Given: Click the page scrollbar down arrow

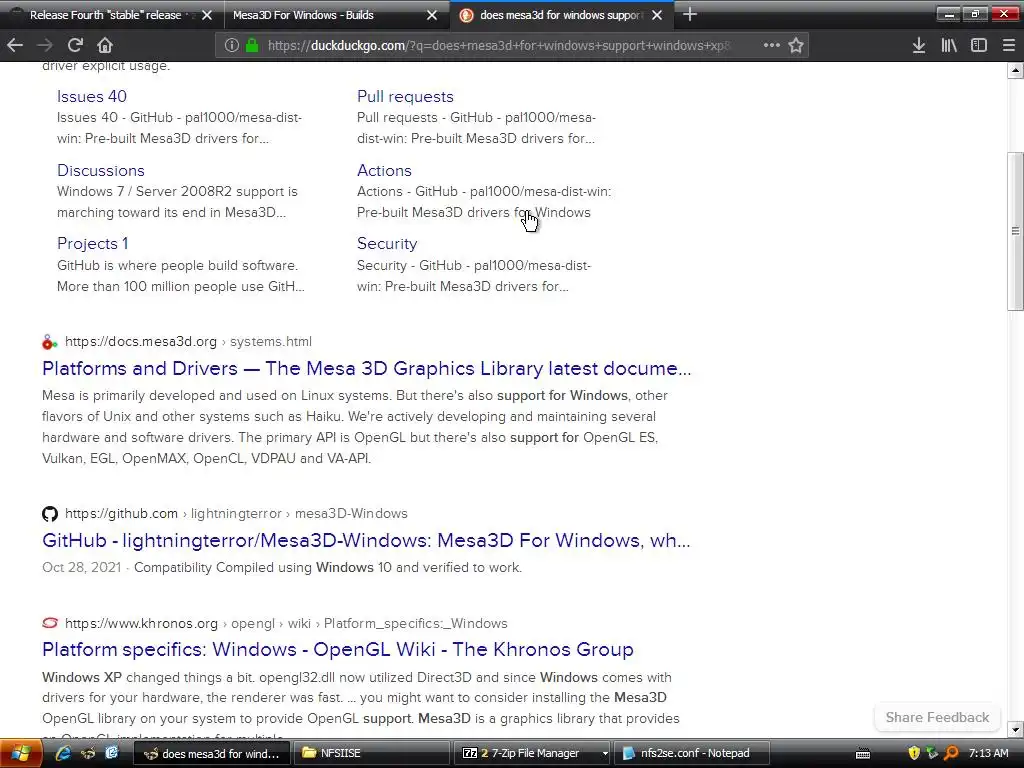Looking at the screenshot, I should (x=1015, y=729).
